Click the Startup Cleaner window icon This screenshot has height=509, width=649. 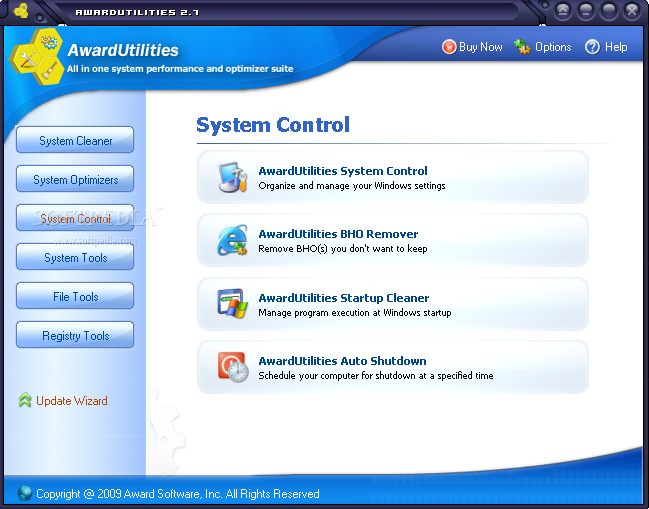tap(233, 304)
